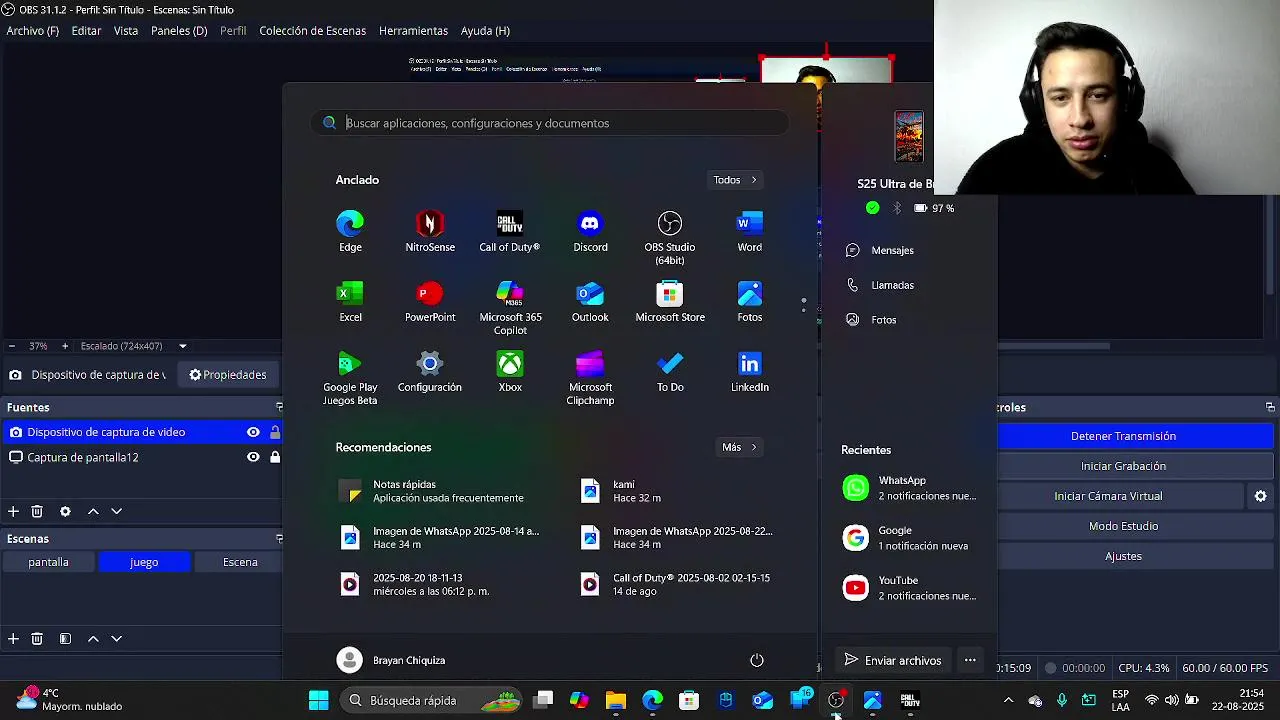The height and width of the screenshot is (720, 1280).
Task: Zoom out preview with minus button
Action: pyautogui.click(x=10, y=346)
